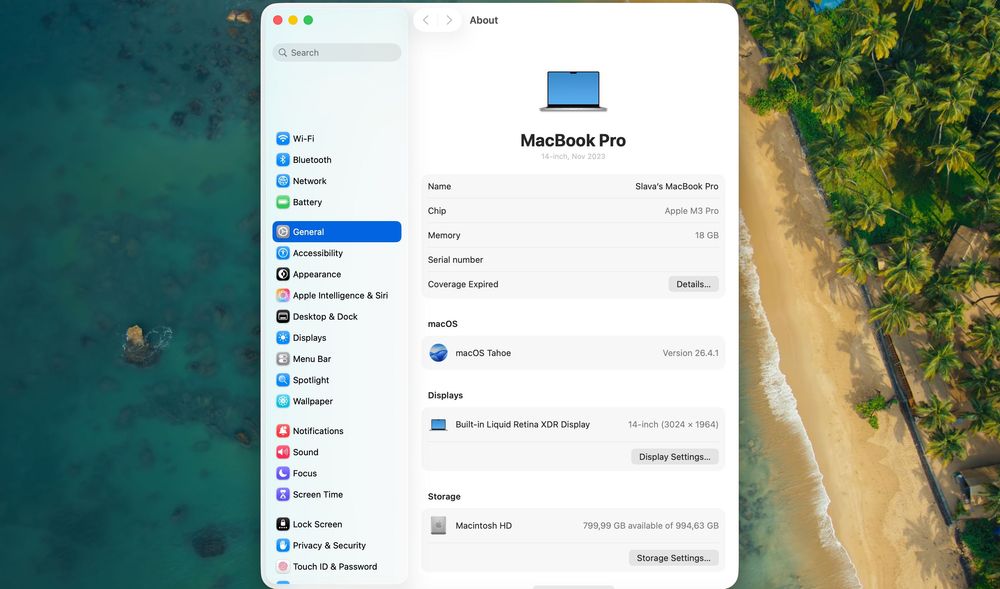This screenshot has width=1000, height=589.
Task: Click the Search field in sidebar
Action: click(x=337, y=52)
